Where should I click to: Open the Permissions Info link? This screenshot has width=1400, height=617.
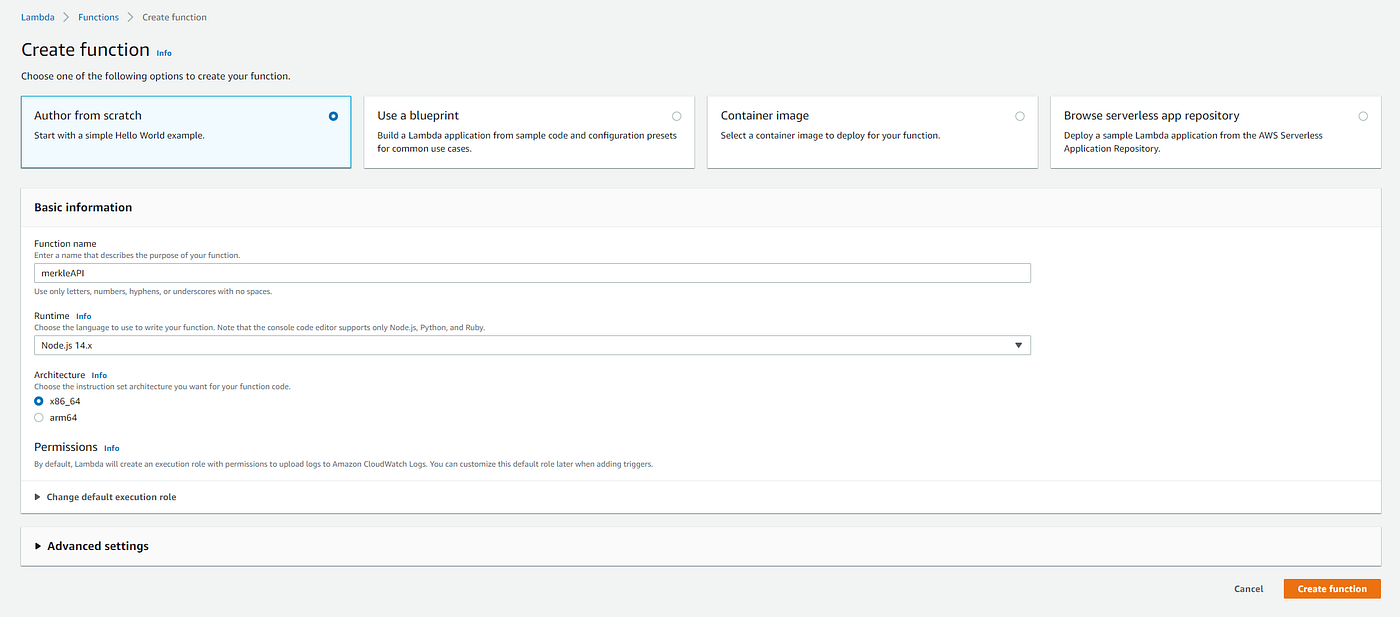pyautogui.click(x=111, y=448)
